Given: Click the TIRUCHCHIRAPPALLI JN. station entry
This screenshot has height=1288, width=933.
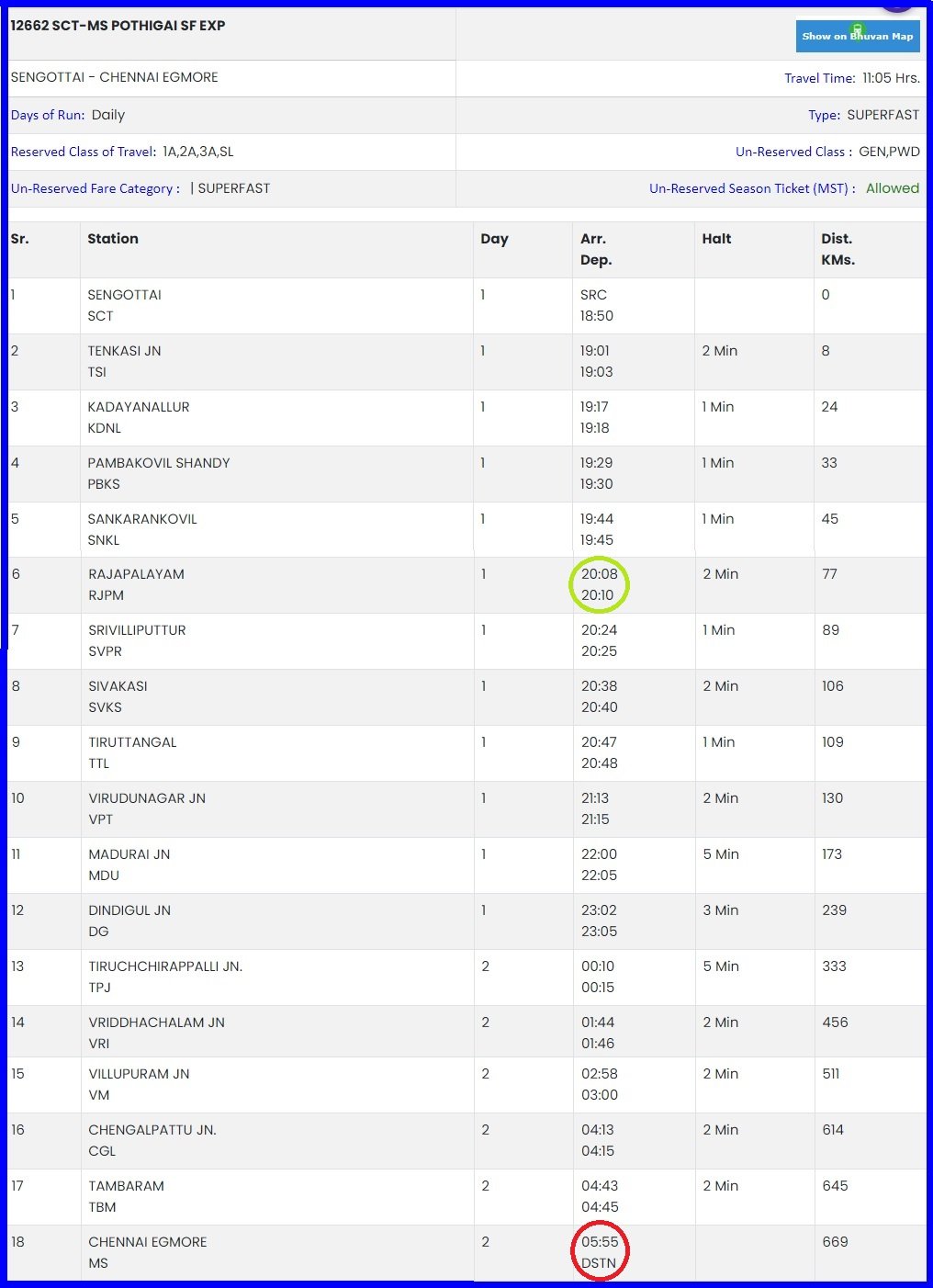Looking at the screenshot, I should tap(165, 966).
